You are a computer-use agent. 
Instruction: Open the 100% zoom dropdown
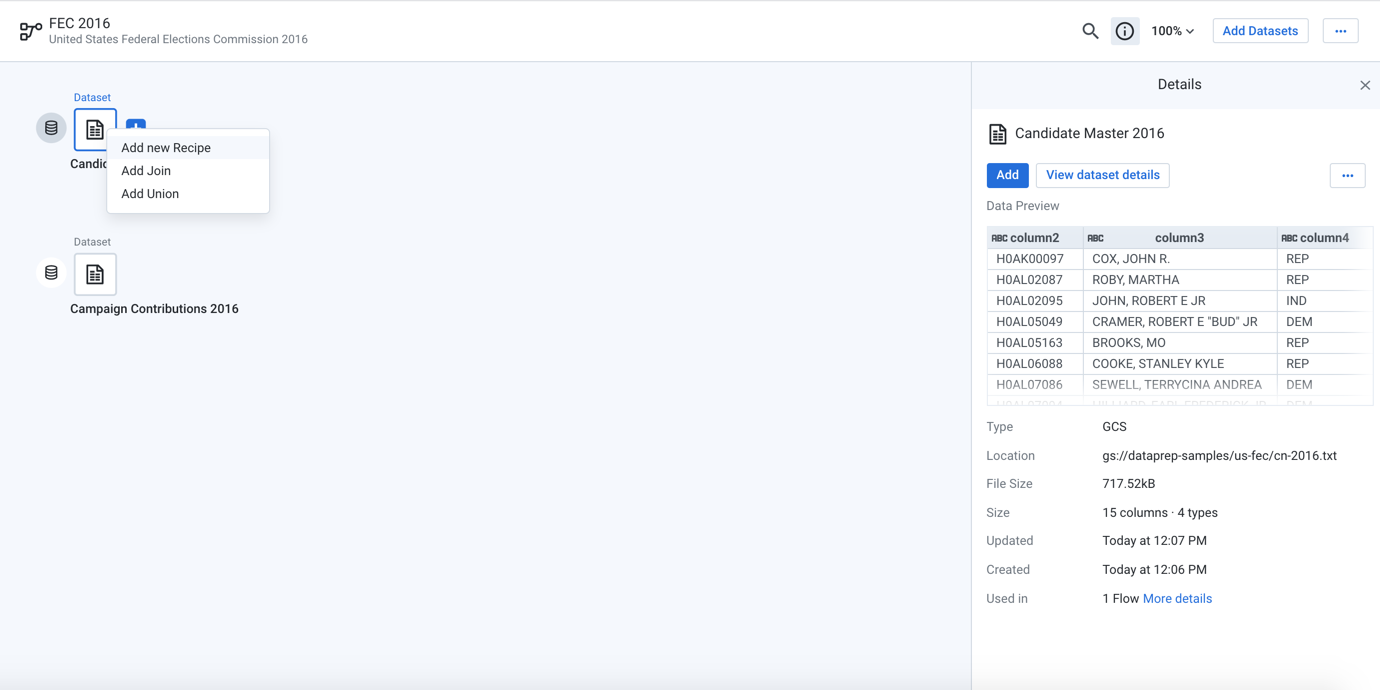point(1172,31)
